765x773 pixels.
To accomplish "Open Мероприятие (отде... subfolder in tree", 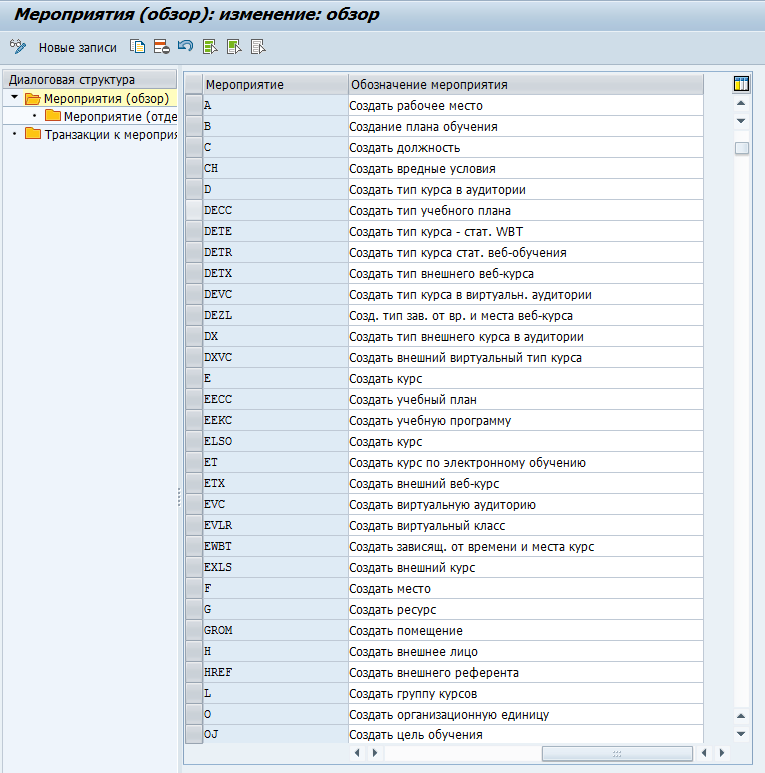I will point(111,117).
